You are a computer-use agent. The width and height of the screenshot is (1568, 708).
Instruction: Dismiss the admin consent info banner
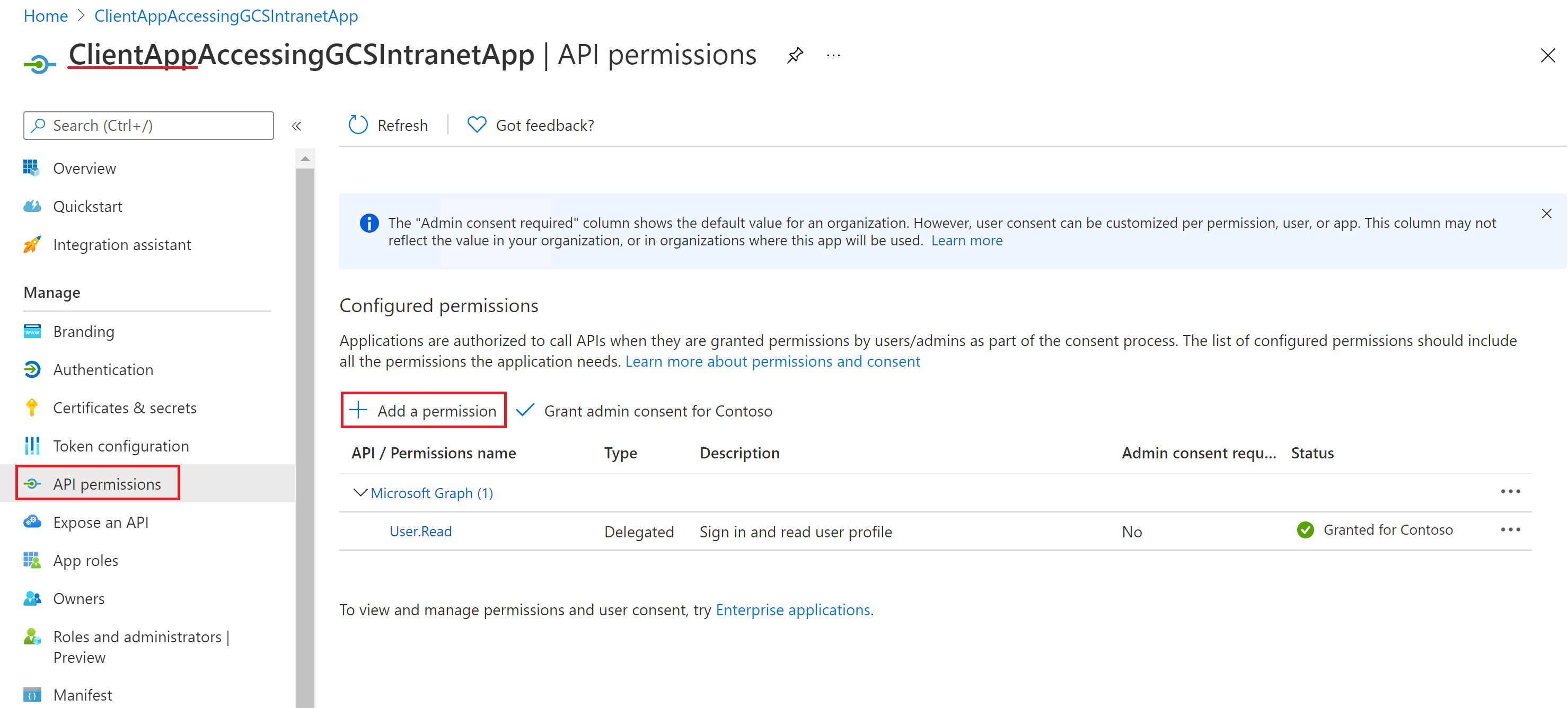[1546, 214]
